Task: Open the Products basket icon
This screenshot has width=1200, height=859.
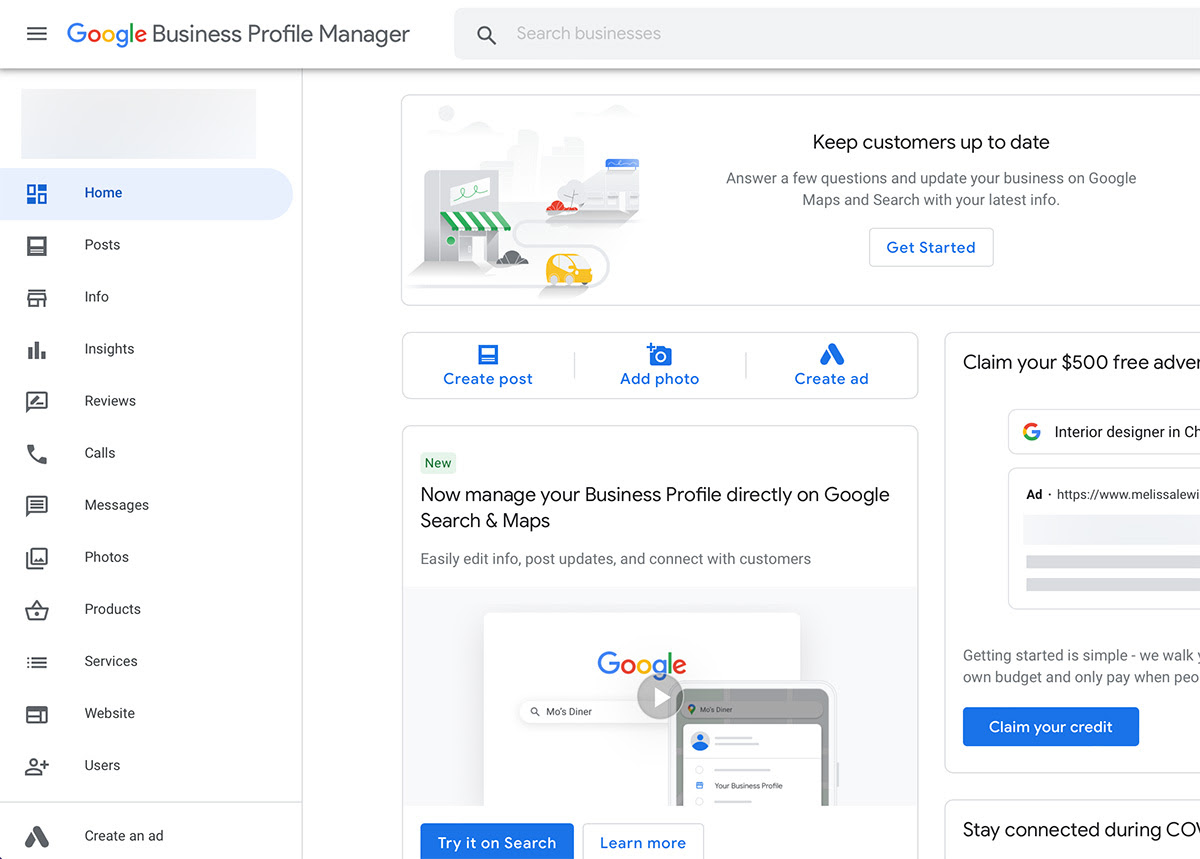Action: [x=37, y=609]
